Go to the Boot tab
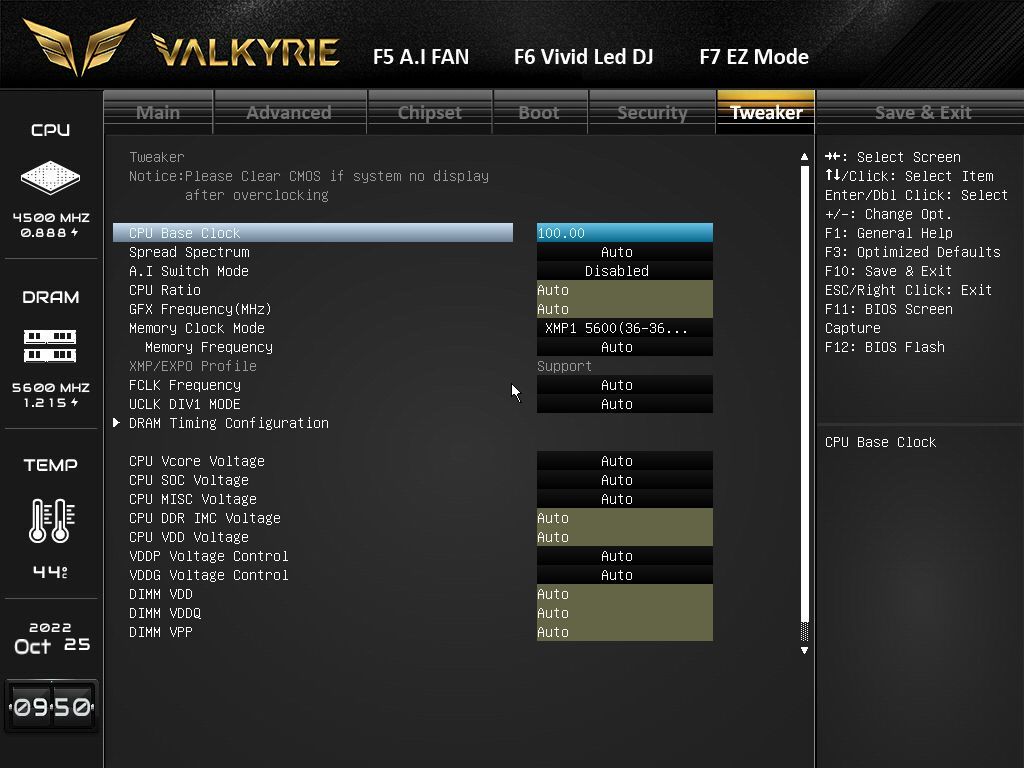Viewport: 1024px width, 768px height. [539, 112]
